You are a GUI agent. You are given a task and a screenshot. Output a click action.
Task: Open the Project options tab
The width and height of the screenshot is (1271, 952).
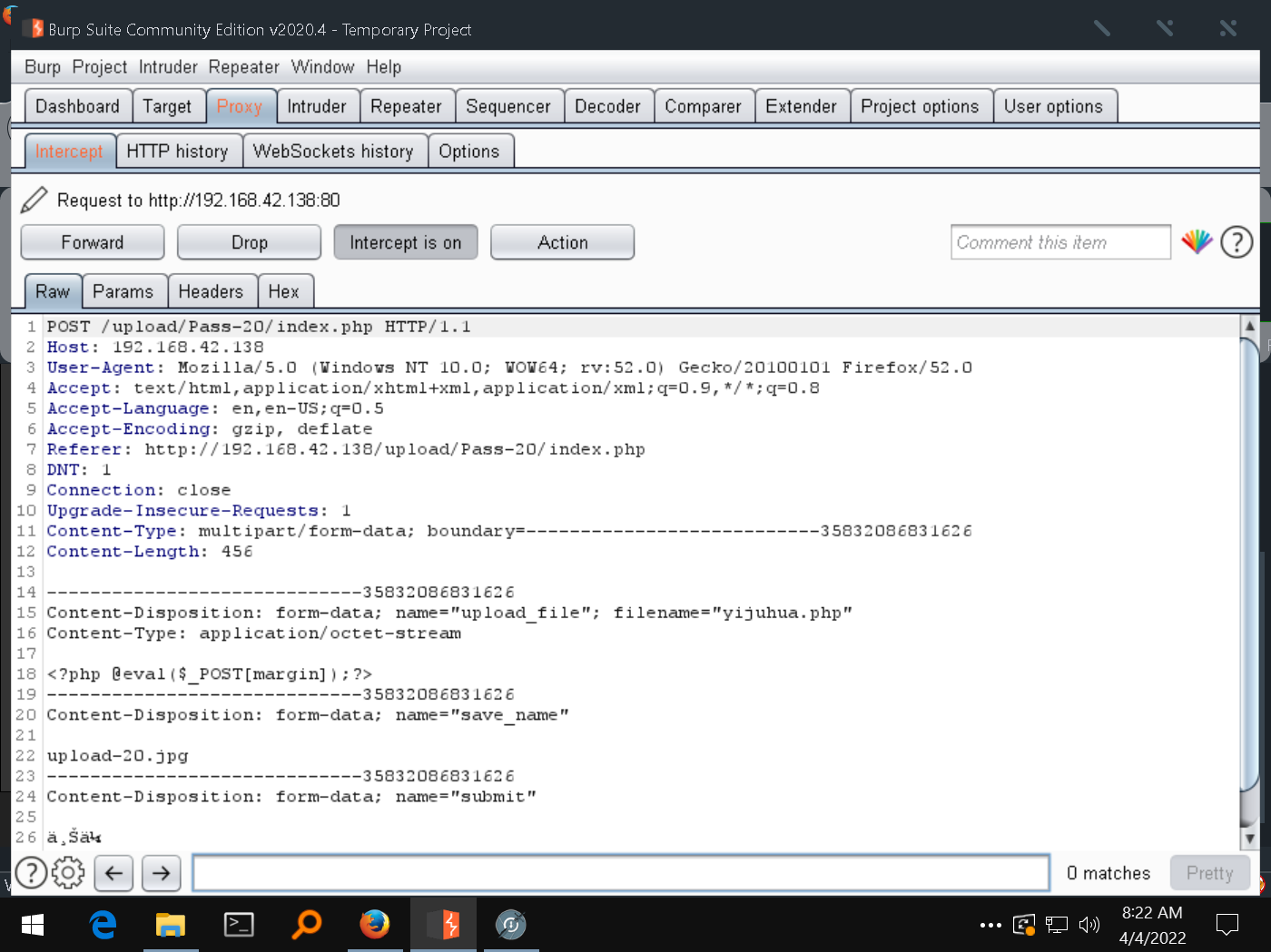pos(921,106)
